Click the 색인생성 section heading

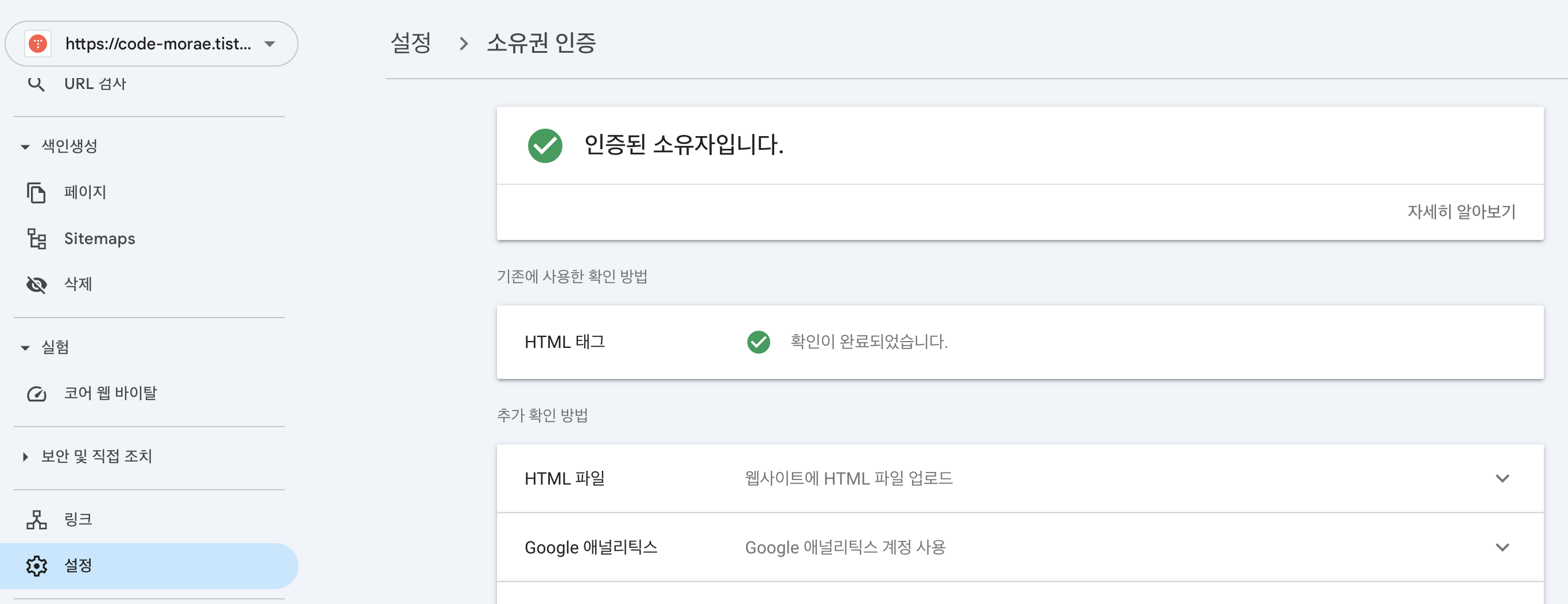click(69, 146)
